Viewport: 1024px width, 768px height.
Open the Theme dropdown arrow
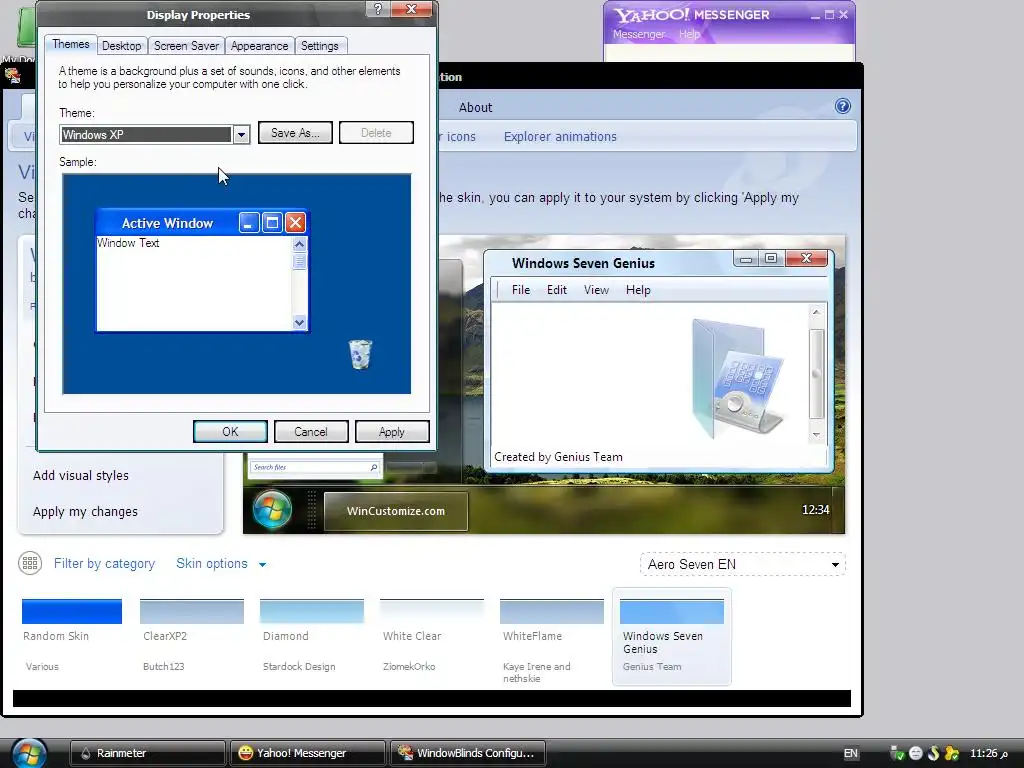[x=241, y=135]
